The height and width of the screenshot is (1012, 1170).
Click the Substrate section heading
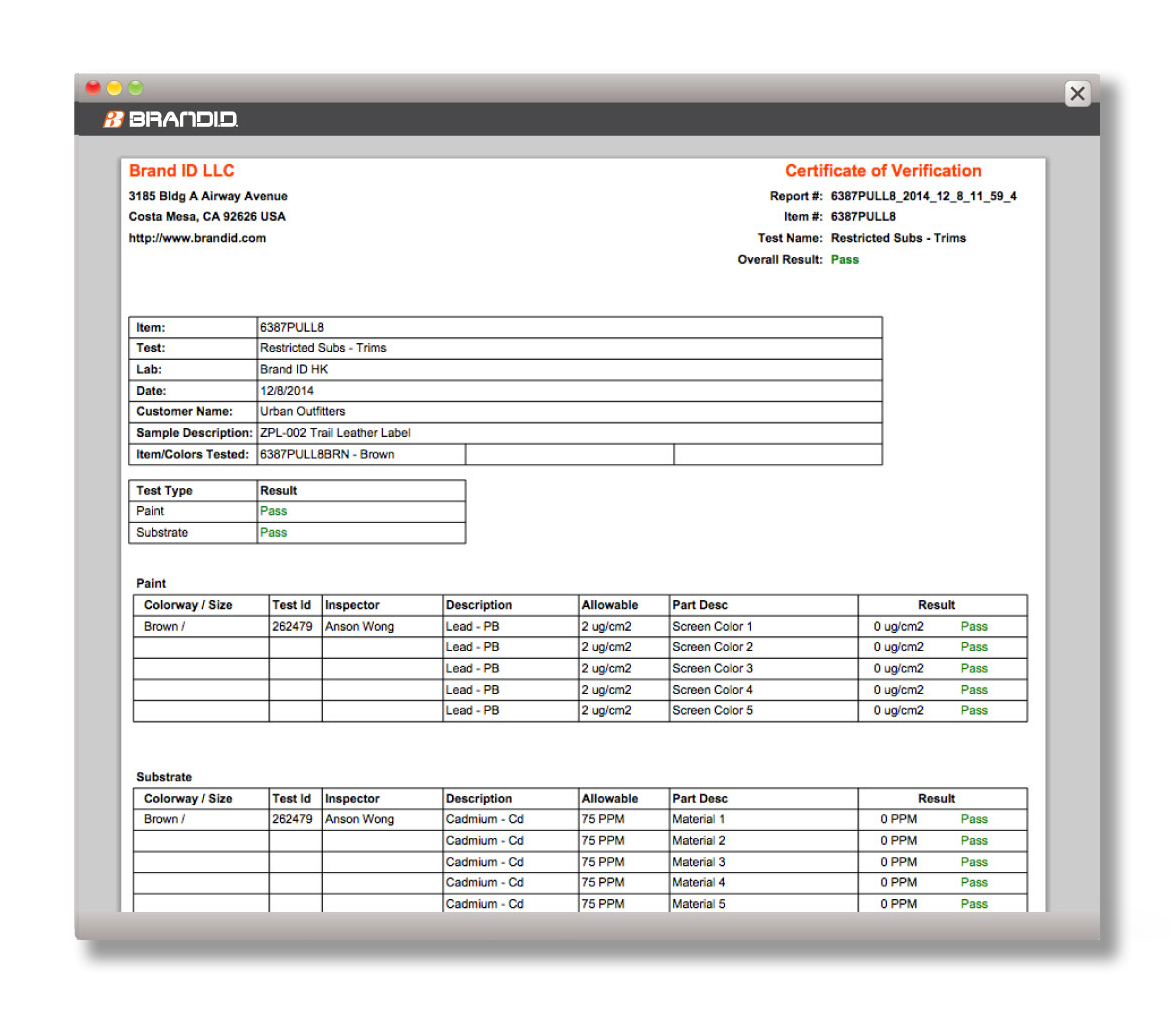click(x=163, y=777)
